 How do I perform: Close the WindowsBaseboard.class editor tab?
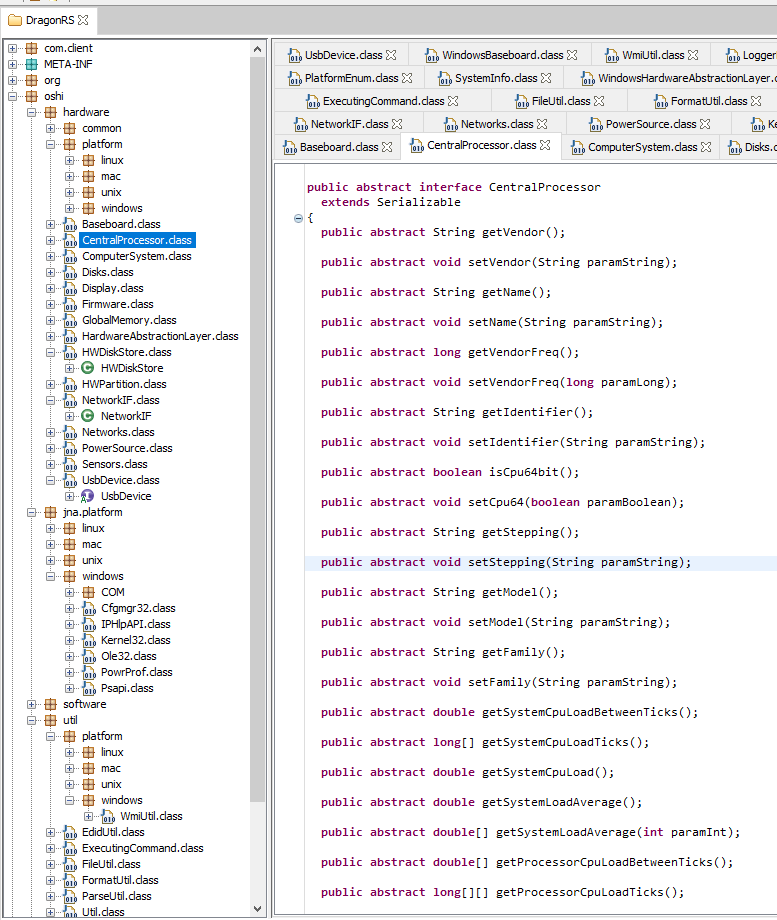pyautogui.click(x=572, y=55)
